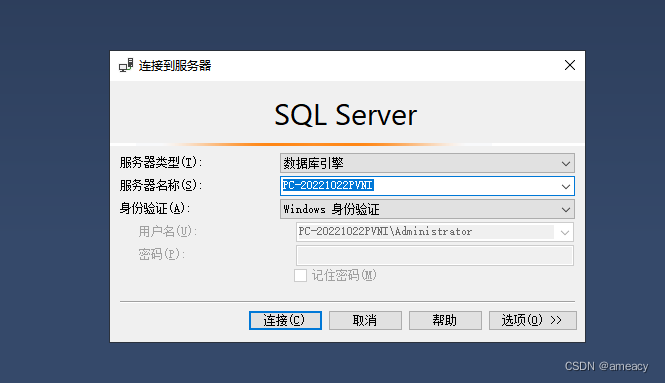The width and height of the screenshot is (665, 383).
Task: Open the 服务器名称 dropdown arrow
Action: point(565,186)
